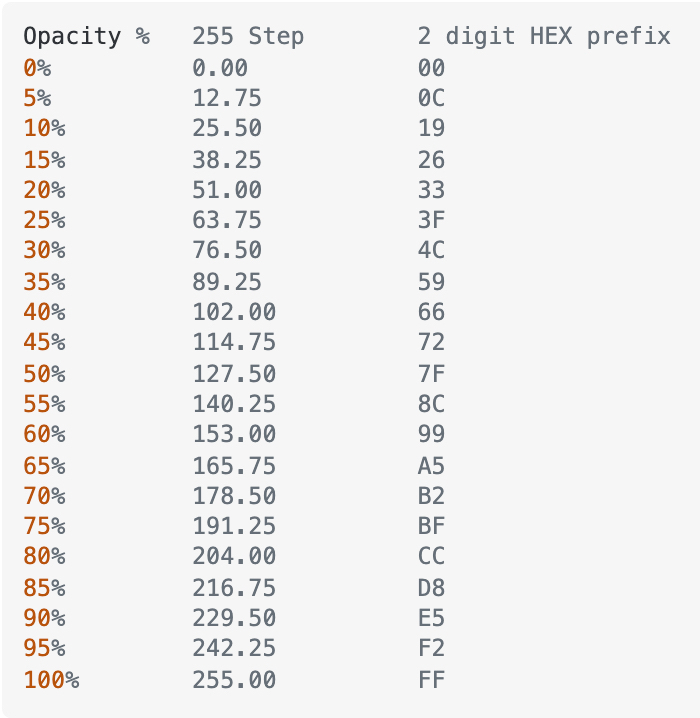Select the 40% opacity label

pyautogui.click(x=44, y=312)
